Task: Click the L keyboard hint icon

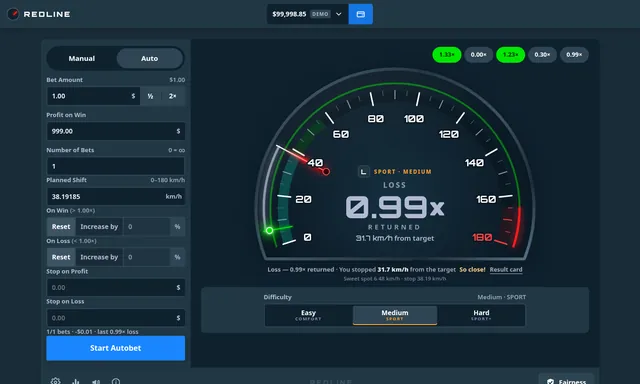Action: [x=363, y=172]
